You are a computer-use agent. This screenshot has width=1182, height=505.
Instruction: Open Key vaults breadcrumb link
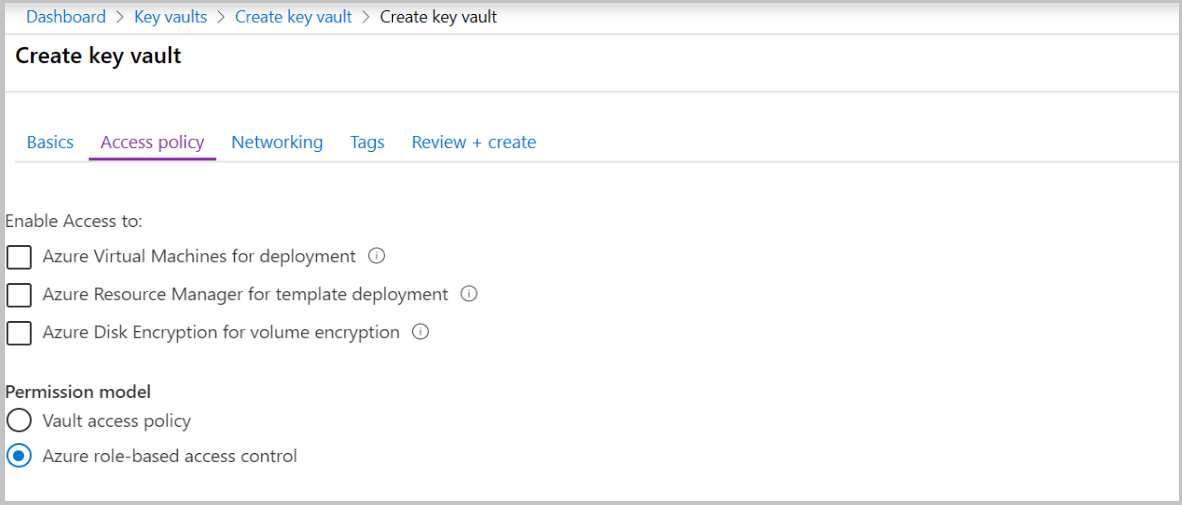point(170,17)
